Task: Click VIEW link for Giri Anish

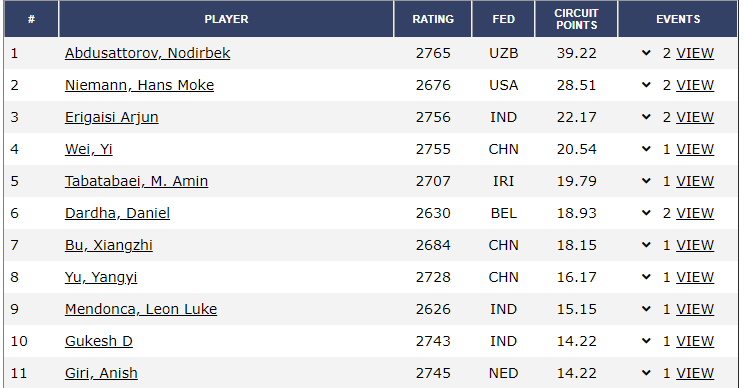Action: (x=695, y=373)
